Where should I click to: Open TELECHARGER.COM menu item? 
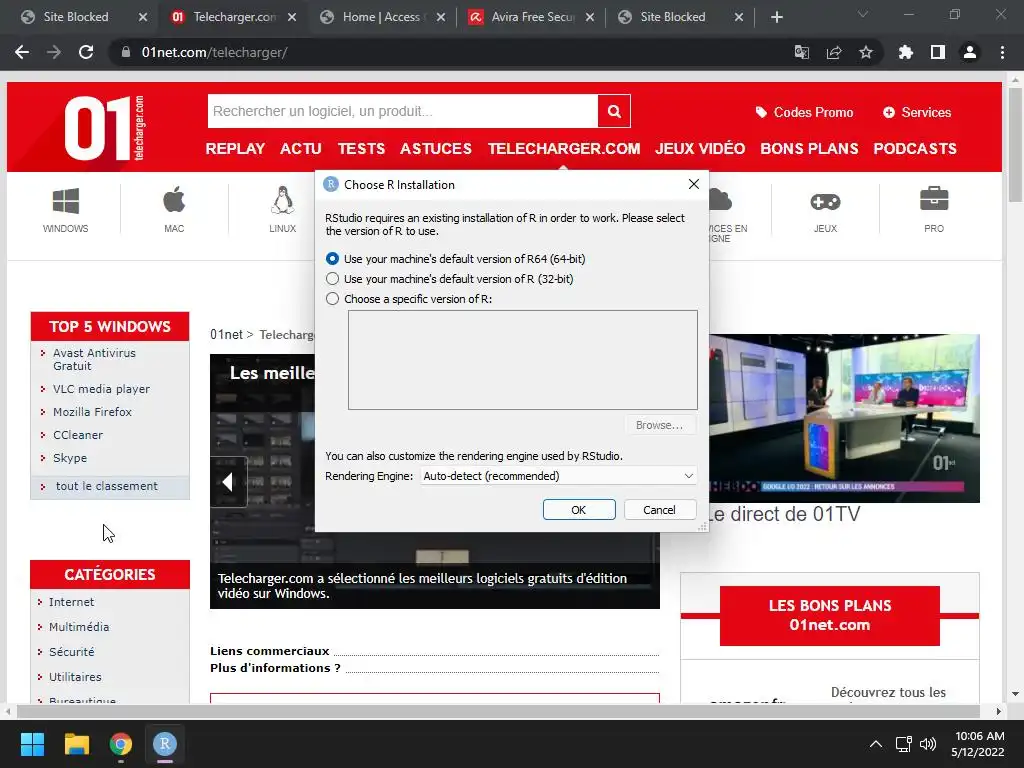(x=564, y=149)
